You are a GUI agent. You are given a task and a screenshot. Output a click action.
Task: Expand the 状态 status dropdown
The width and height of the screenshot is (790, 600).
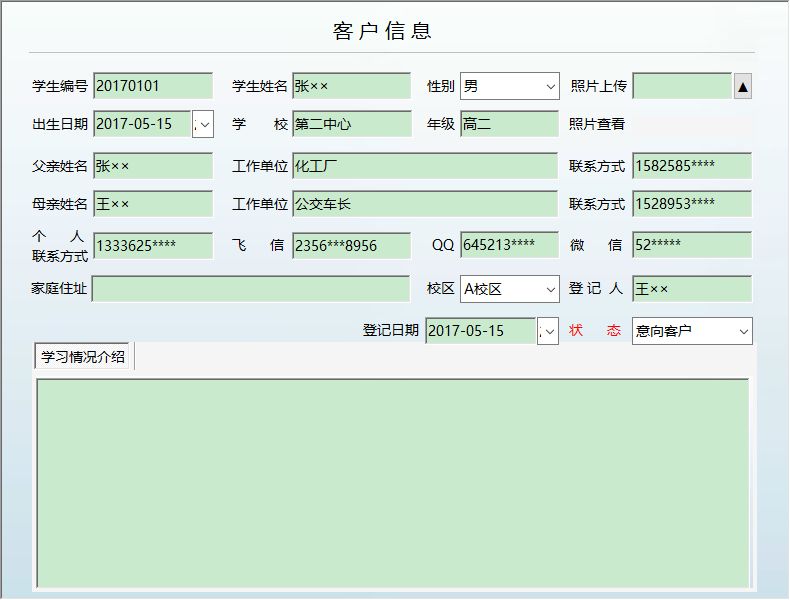743,331
